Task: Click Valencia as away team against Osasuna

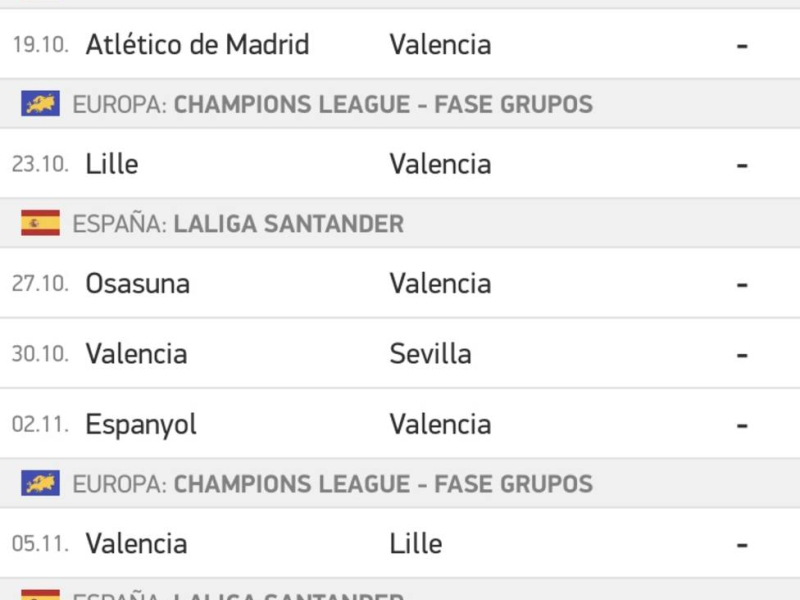Action: (x=440, y=284)
